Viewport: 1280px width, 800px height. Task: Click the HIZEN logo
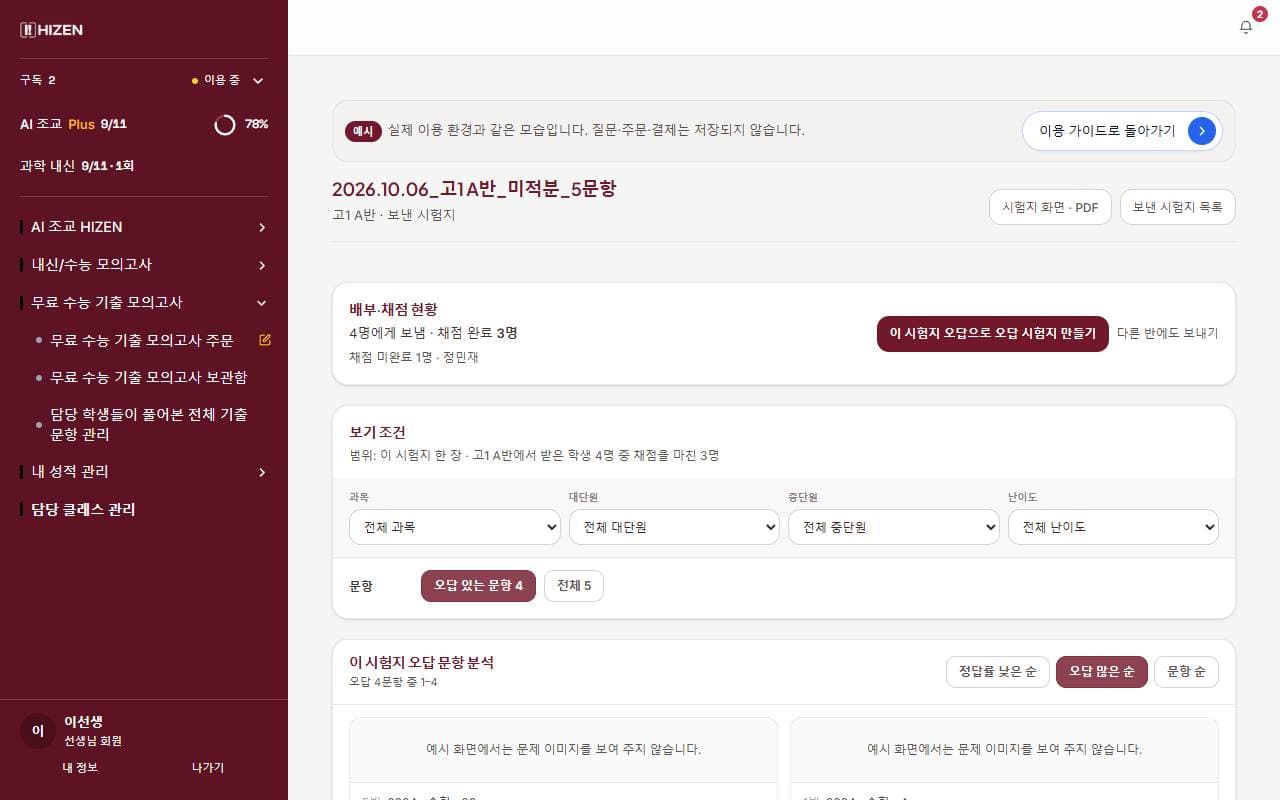pyautogui.click(x=51, y=30)
